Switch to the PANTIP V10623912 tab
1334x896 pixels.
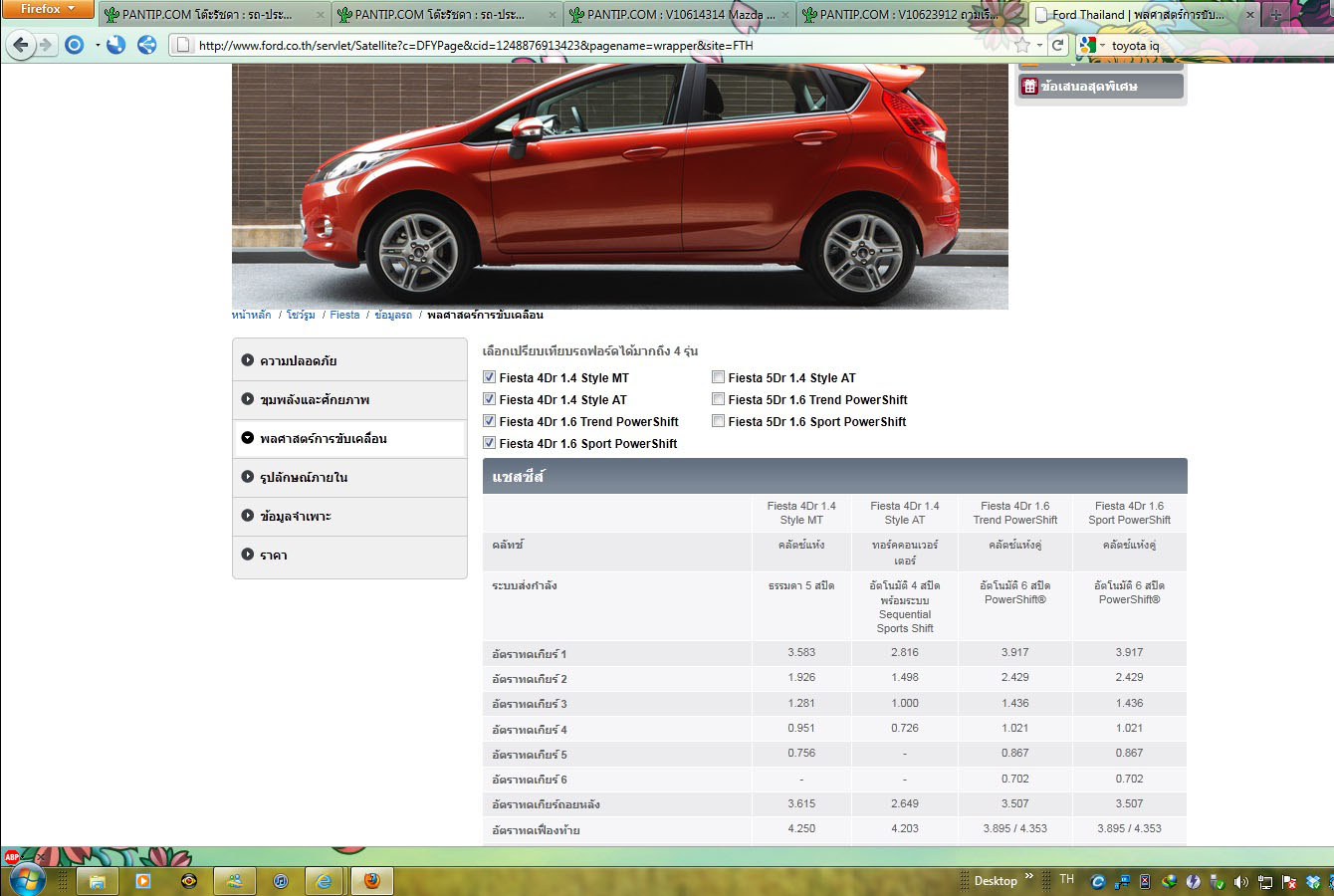(911, 15)
